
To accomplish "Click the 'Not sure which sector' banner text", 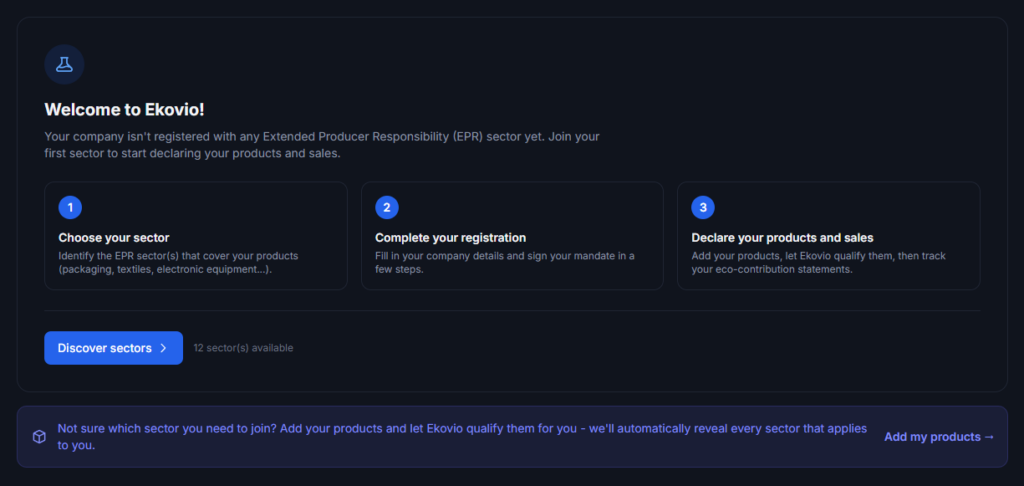I will (462, 437).
